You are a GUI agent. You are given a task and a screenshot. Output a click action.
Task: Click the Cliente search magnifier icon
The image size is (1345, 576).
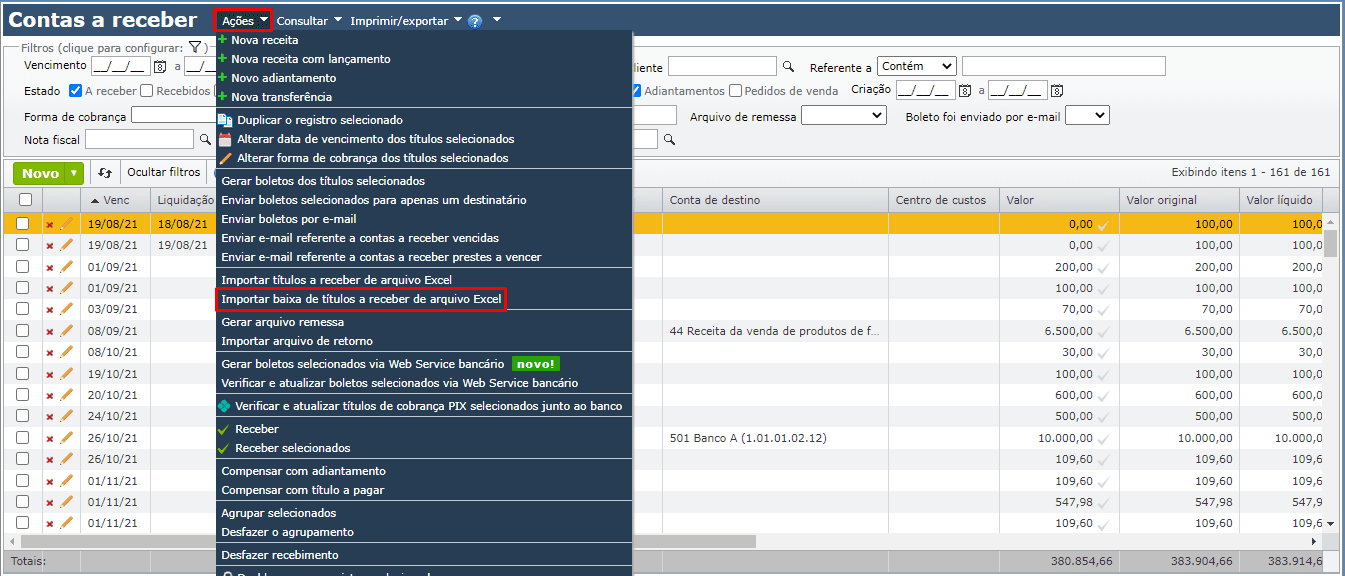[788, 66]
